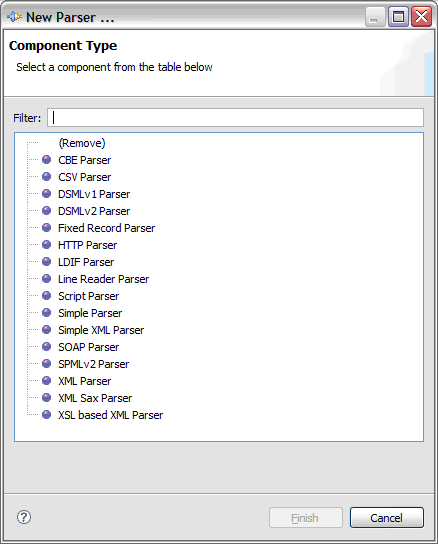Select XSL based XML Parser
438x544 pixels.
pos(110,415)
